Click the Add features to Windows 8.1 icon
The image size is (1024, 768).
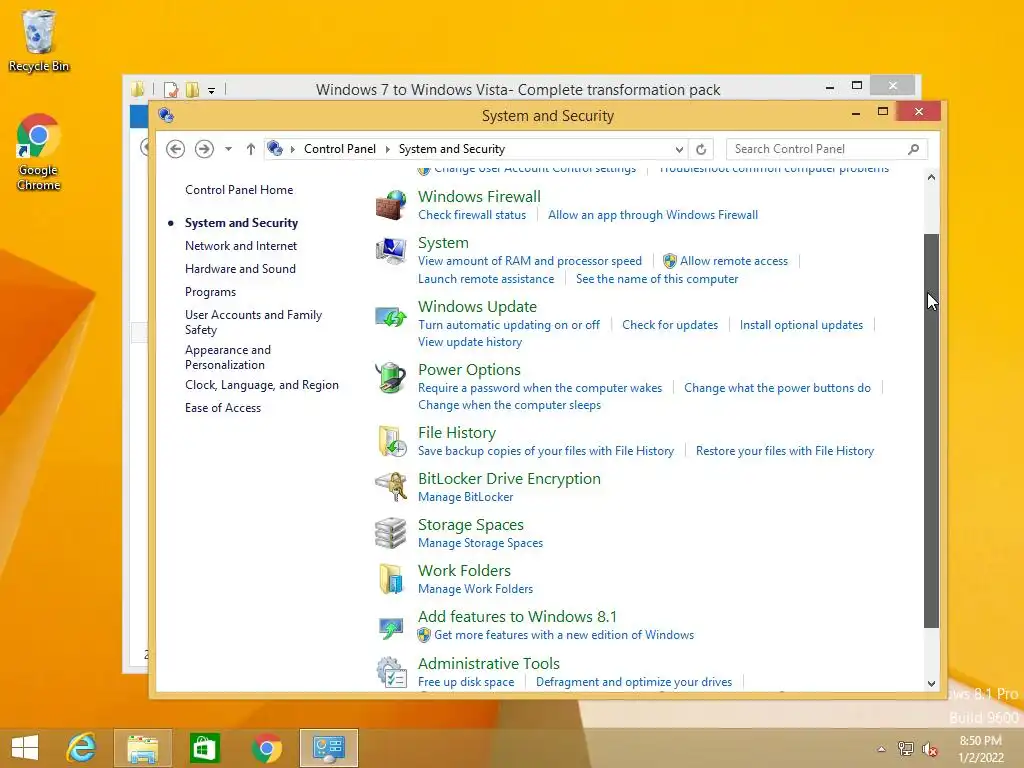click(x=391, y=628)
